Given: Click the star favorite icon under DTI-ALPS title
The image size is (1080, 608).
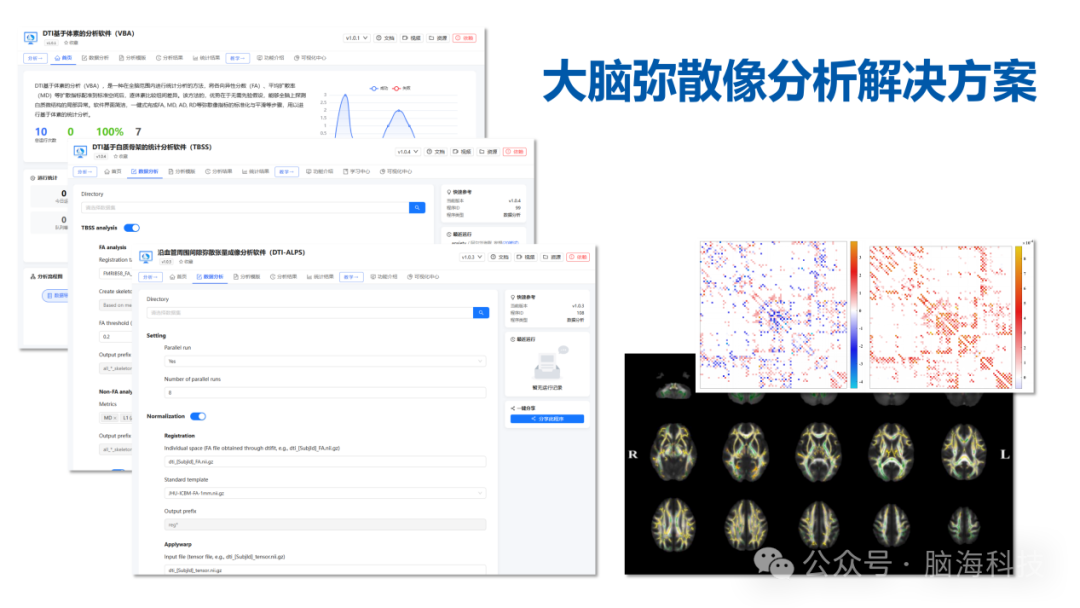Looking at the screenshot, I should [x=182, y=262].
